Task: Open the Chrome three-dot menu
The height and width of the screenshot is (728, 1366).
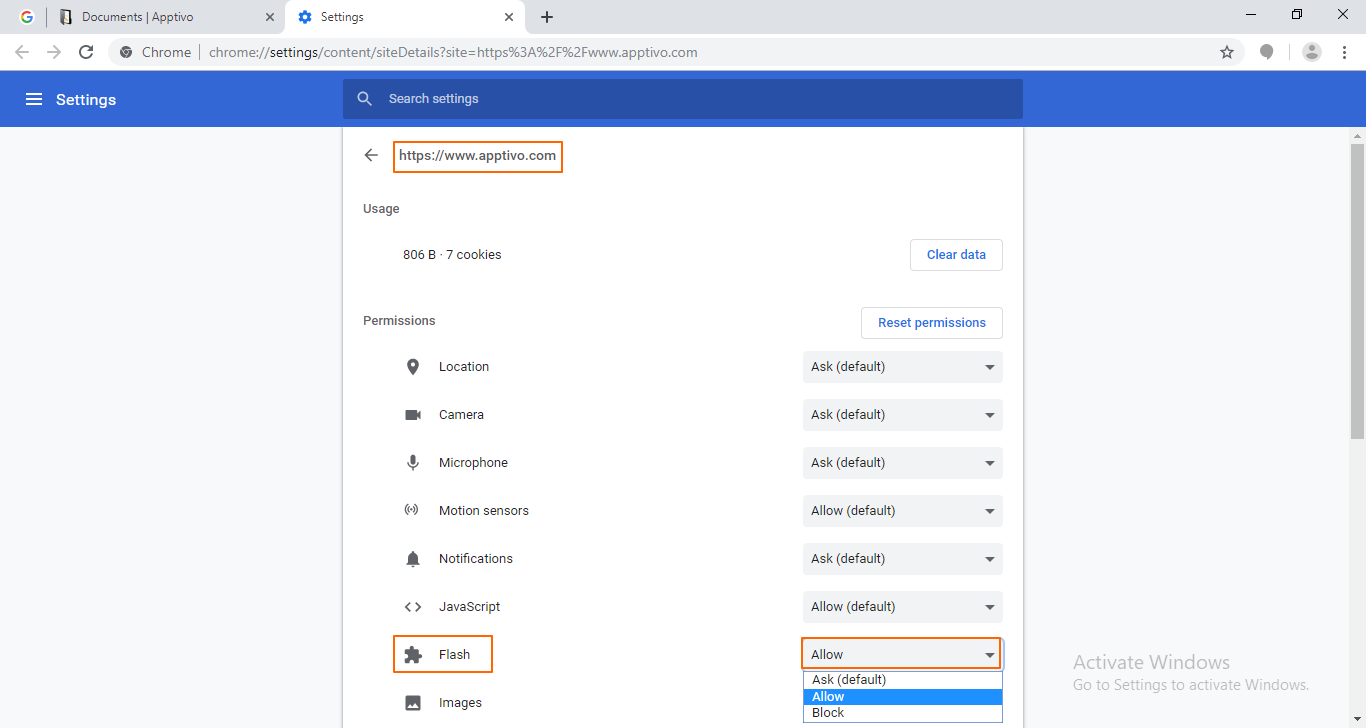Action: (x=1343, y=52)
